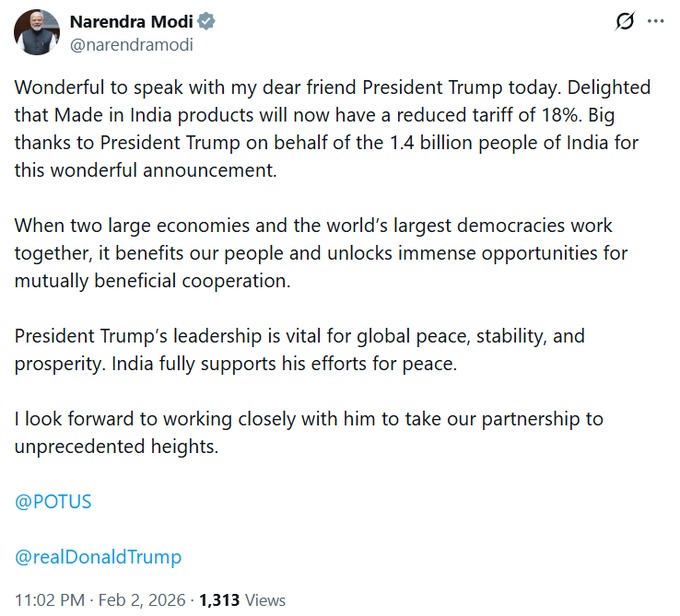Follow the @POTUS mention link
Image resolution: width=680 pixels, height=616 pixels.
click(53, 501)
